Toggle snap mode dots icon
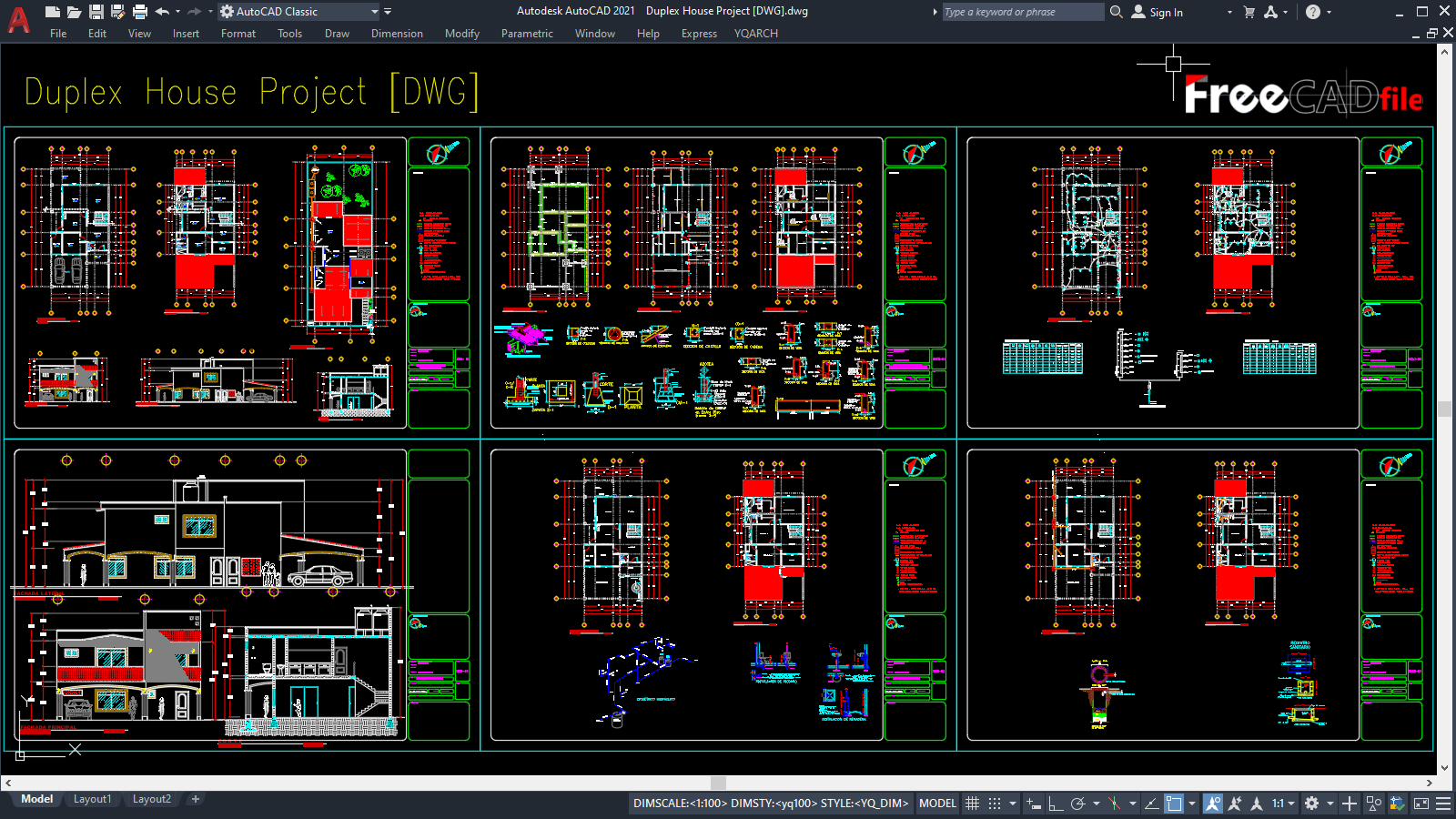This screenshot has width=1456, height=819. click(x=995, y=804)
